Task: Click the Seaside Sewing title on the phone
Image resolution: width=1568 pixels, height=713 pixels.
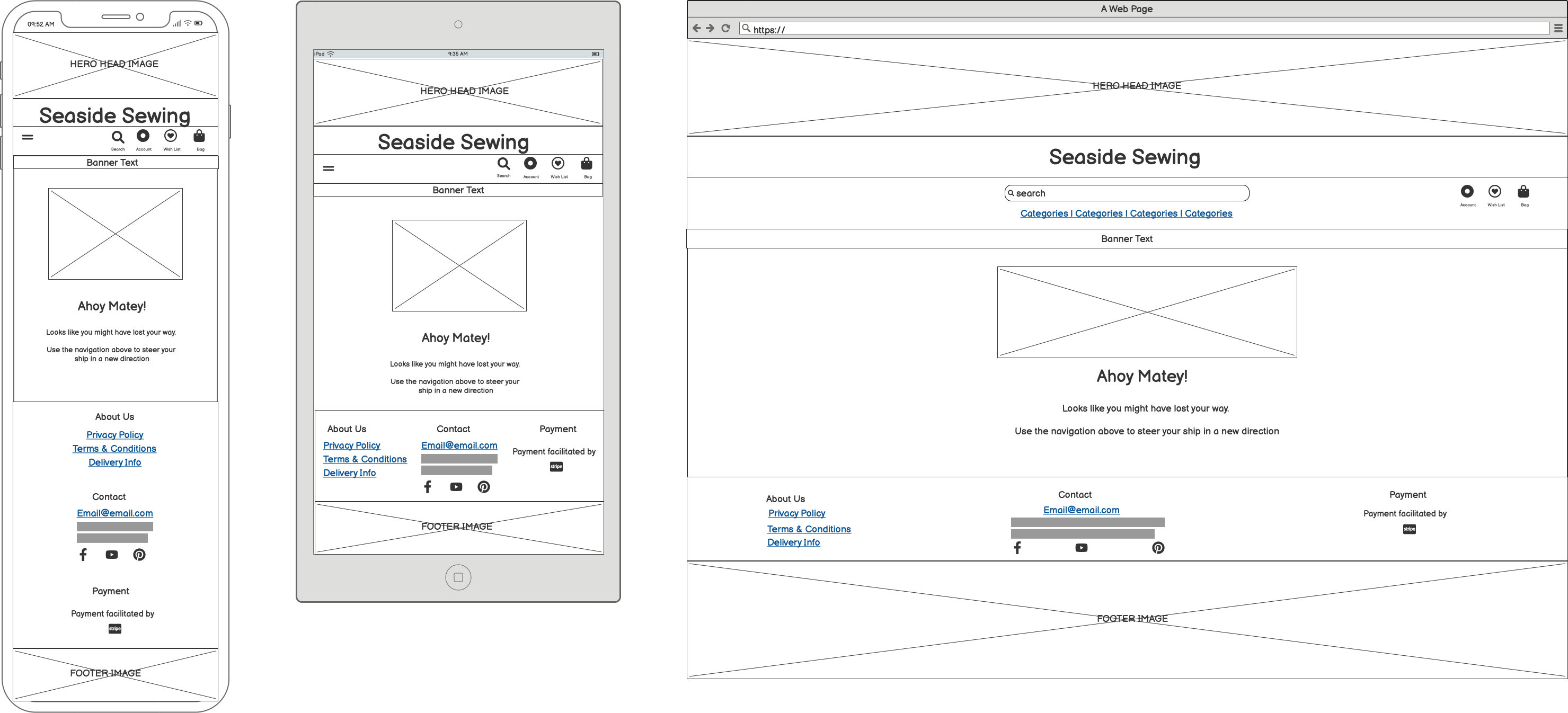Action: pyautogui.click(x=115, y=115)
